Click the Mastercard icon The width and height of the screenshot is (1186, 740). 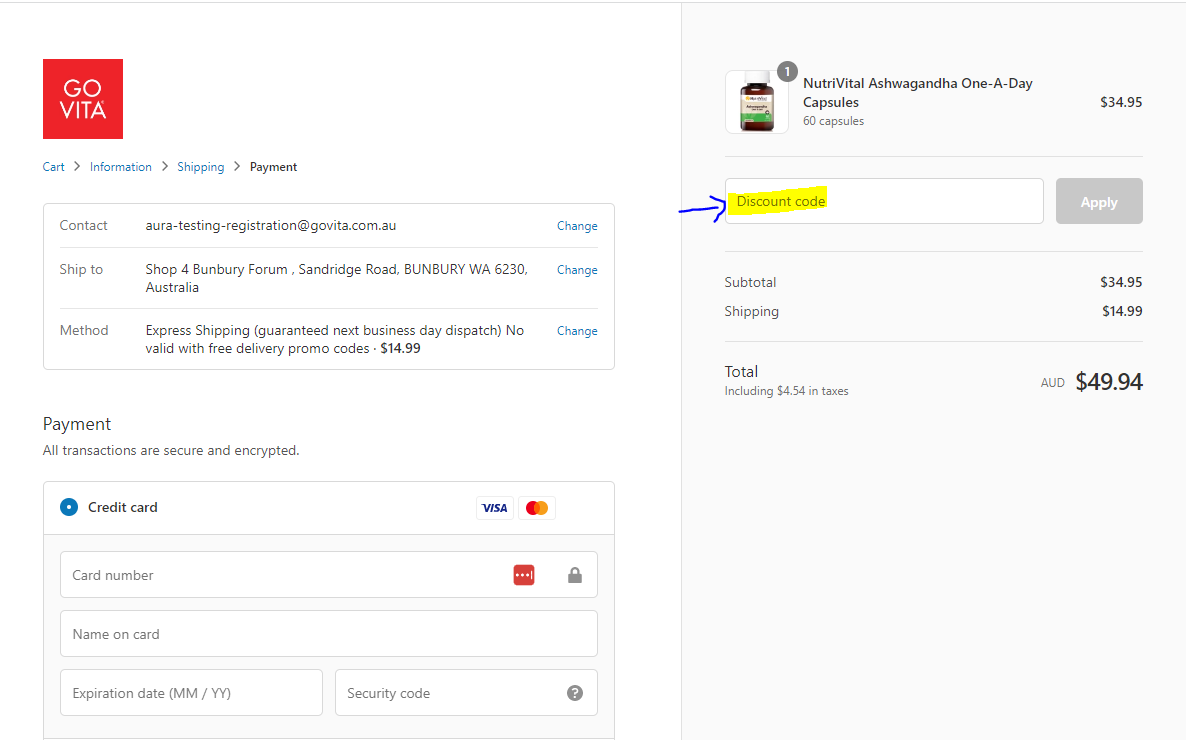tap(537, 508)
